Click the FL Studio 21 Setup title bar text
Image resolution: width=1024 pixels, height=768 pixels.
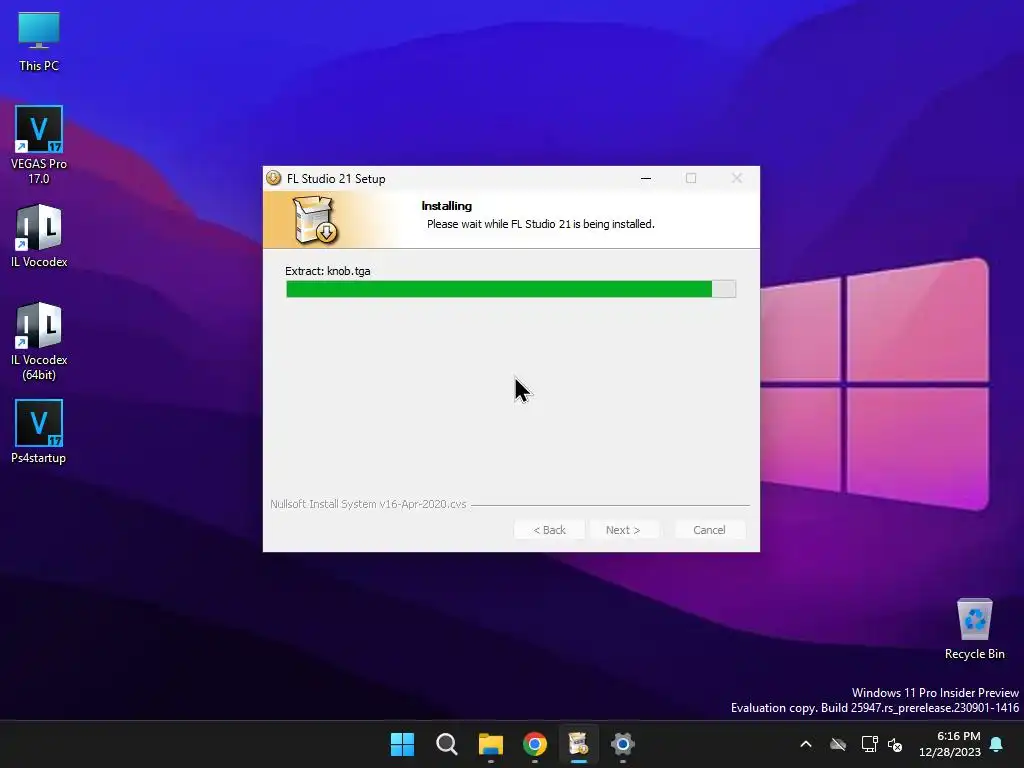(x=336, y=179)
